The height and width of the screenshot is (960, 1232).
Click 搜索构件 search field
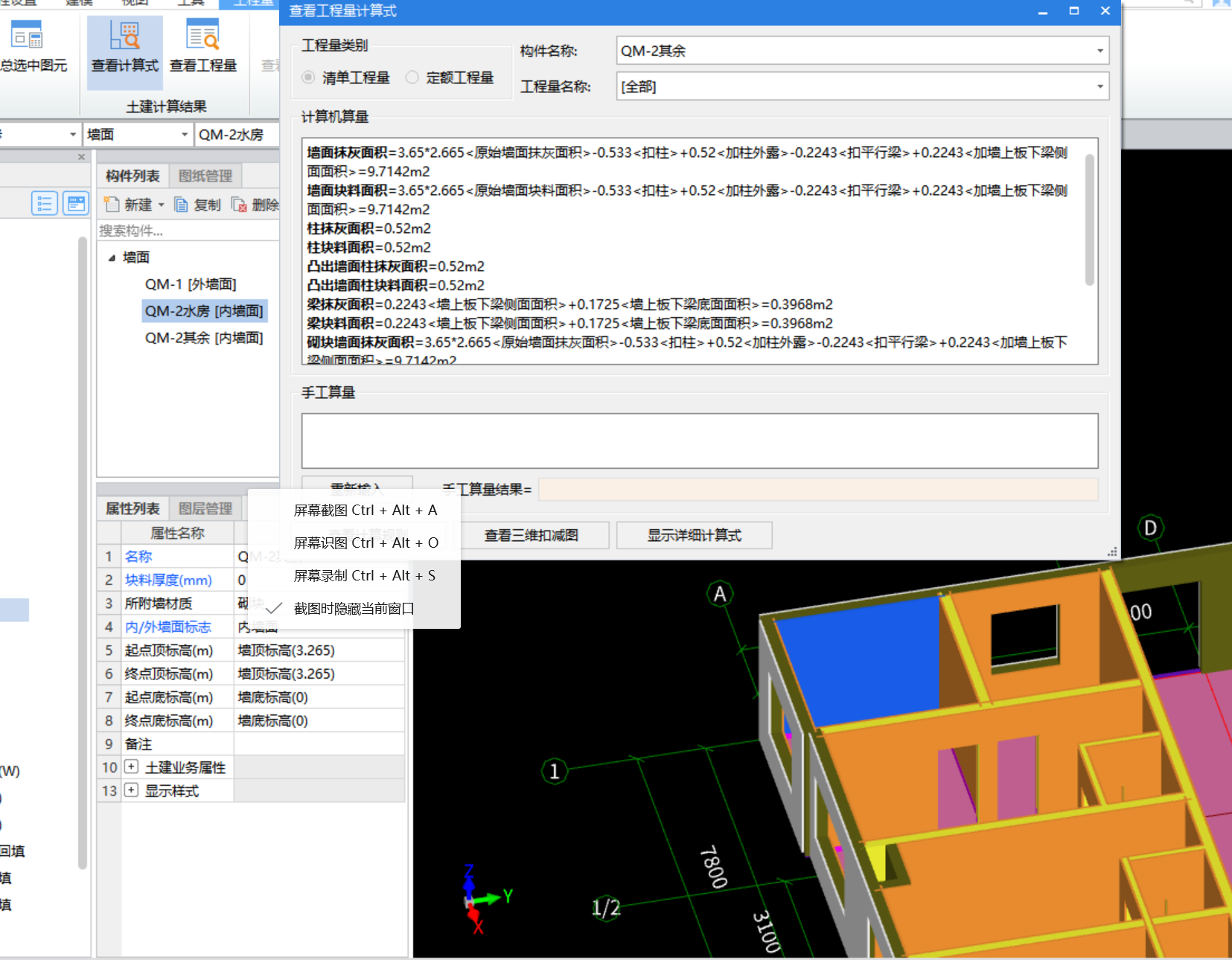tap(188, 231)
